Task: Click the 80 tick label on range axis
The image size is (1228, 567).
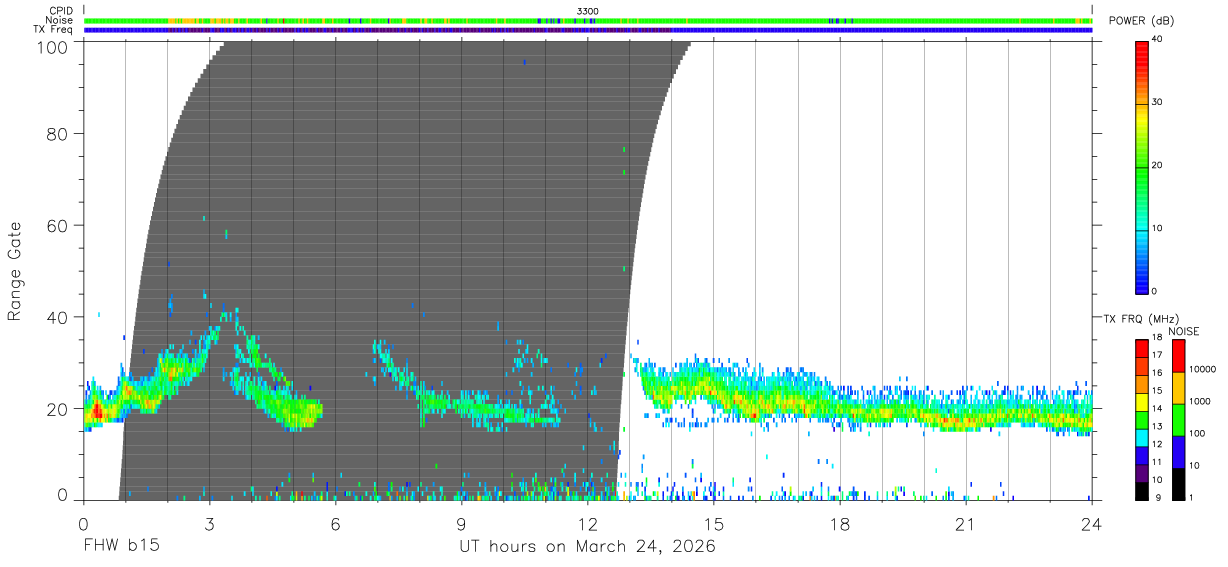Action: point(58,133)
